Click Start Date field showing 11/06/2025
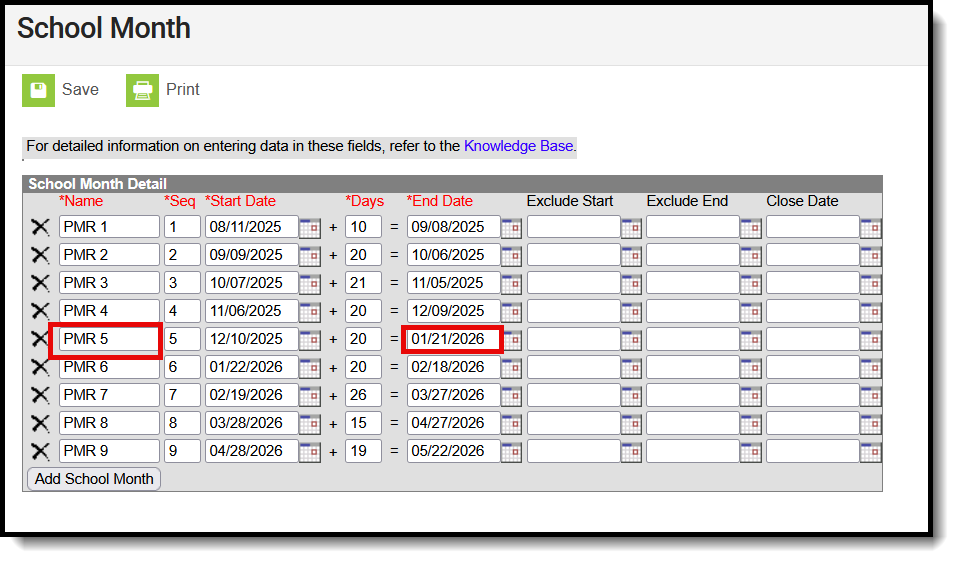Image resolution: width=958 pixels, height=562 pixels. point(252,311)
